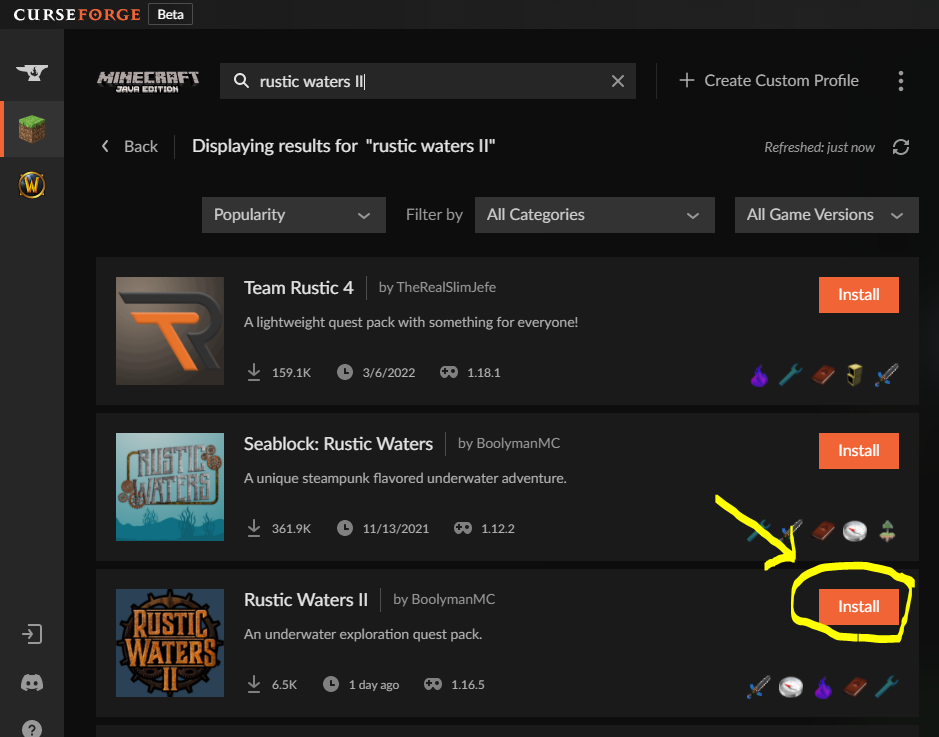Click the 11/13/2021 update date
Screen dimensions: 939x737
click(x=396, y=529)
